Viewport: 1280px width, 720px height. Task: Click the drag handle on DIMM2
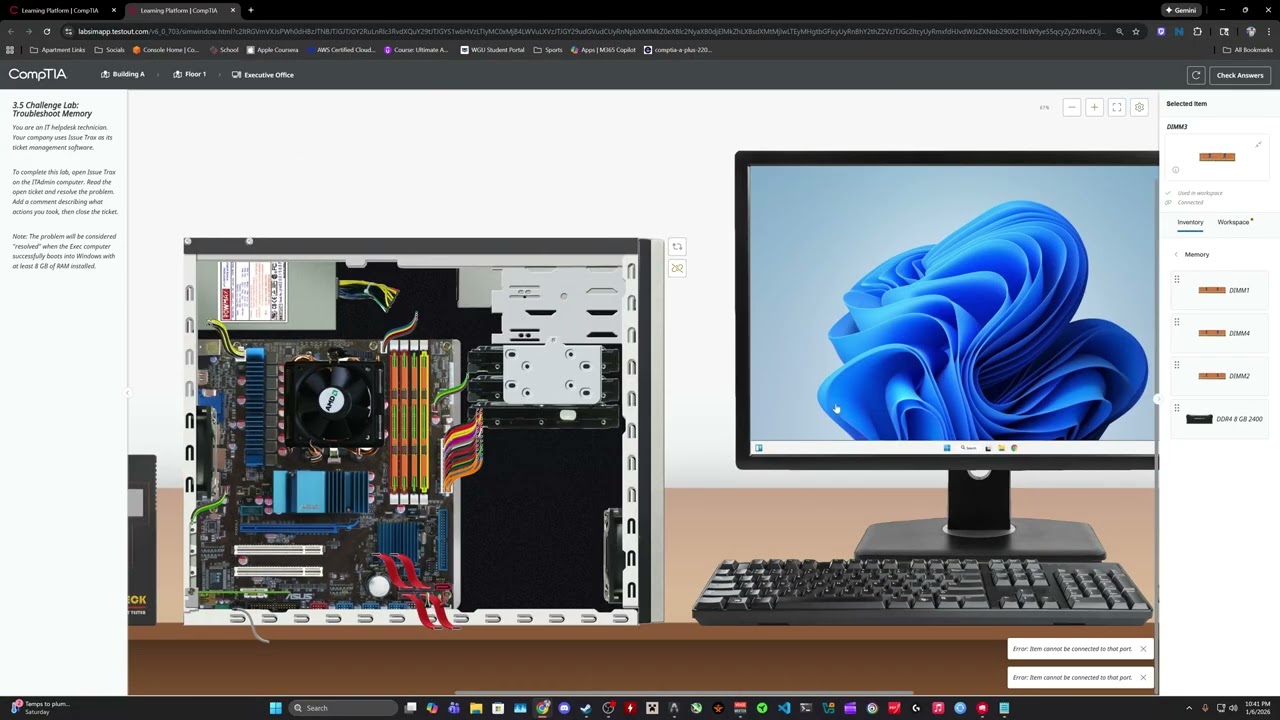[1177, 365]
